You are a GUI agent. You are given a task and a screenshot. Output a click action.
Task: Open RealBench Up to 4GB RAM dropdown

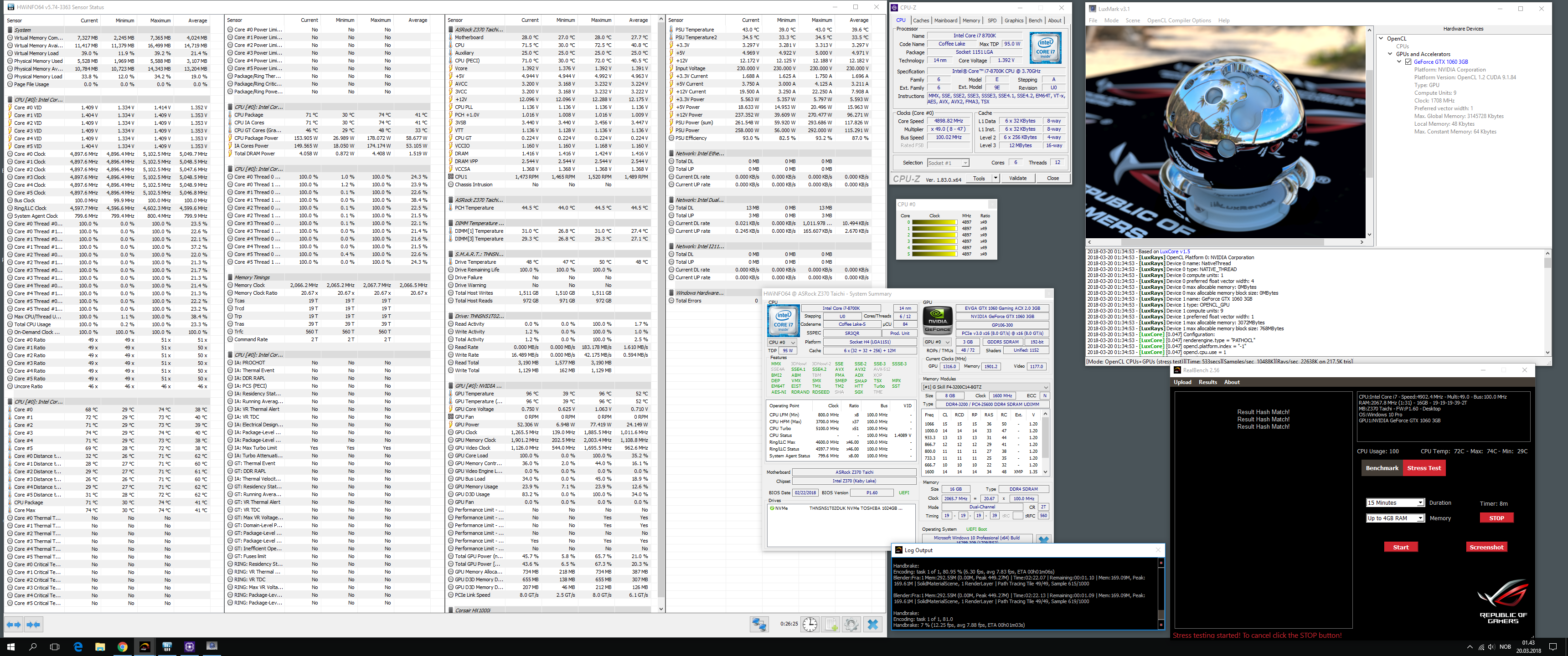(x=1395, y=518)
